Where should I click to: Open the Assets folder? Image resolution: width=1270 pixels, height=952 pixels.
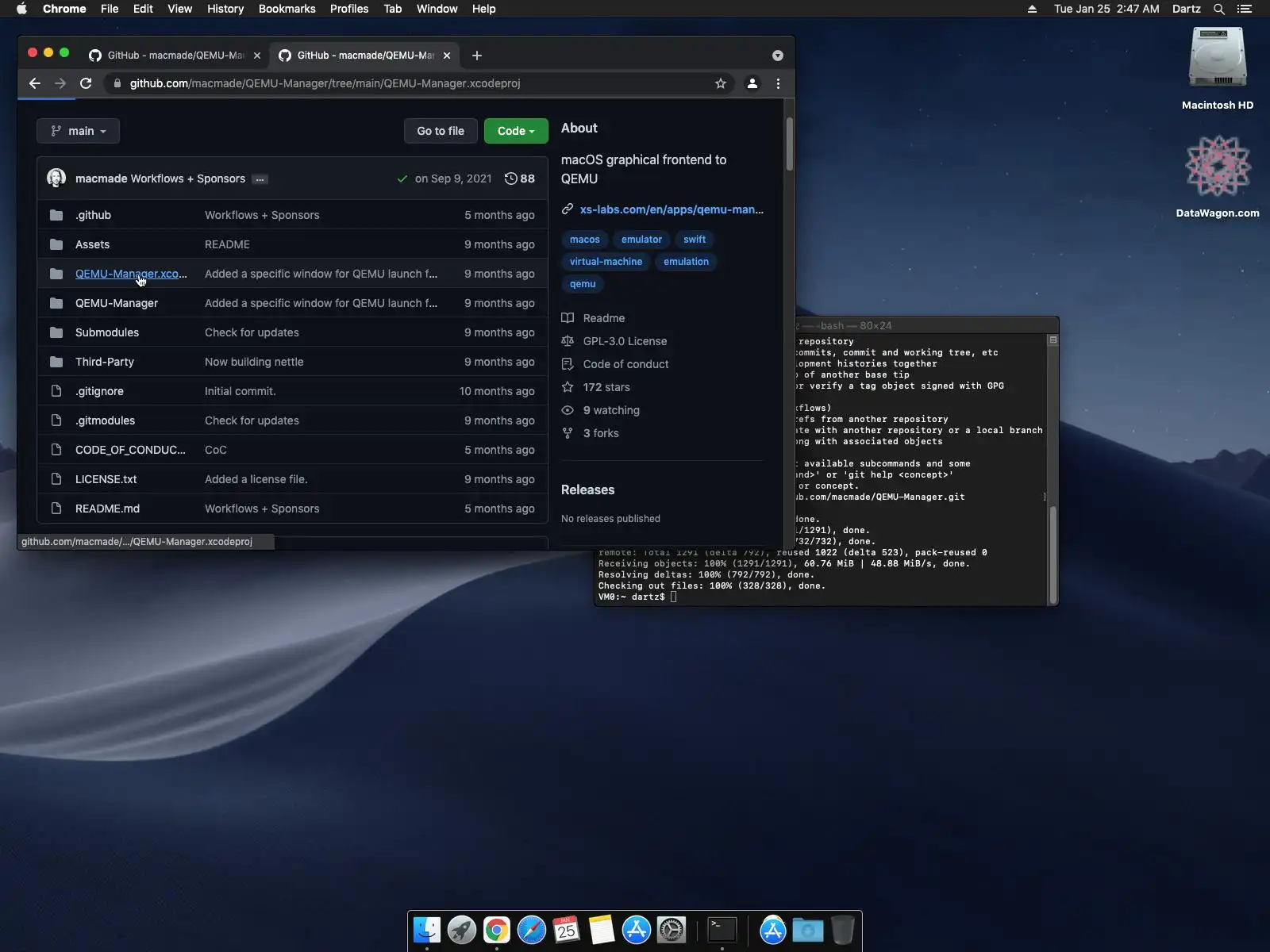pos(92,244)
